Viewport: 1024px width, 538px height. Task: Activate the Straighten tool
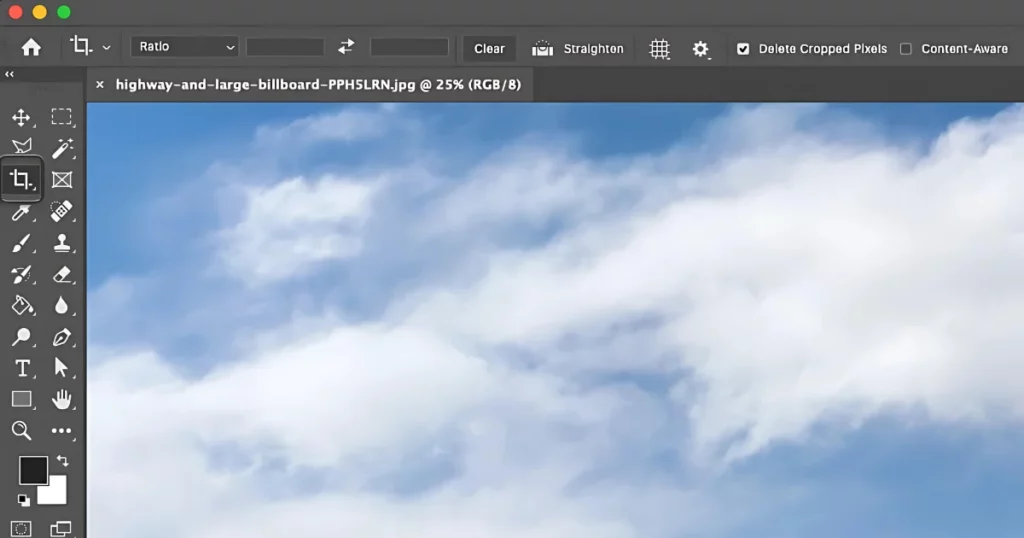[x=577, y=49]
